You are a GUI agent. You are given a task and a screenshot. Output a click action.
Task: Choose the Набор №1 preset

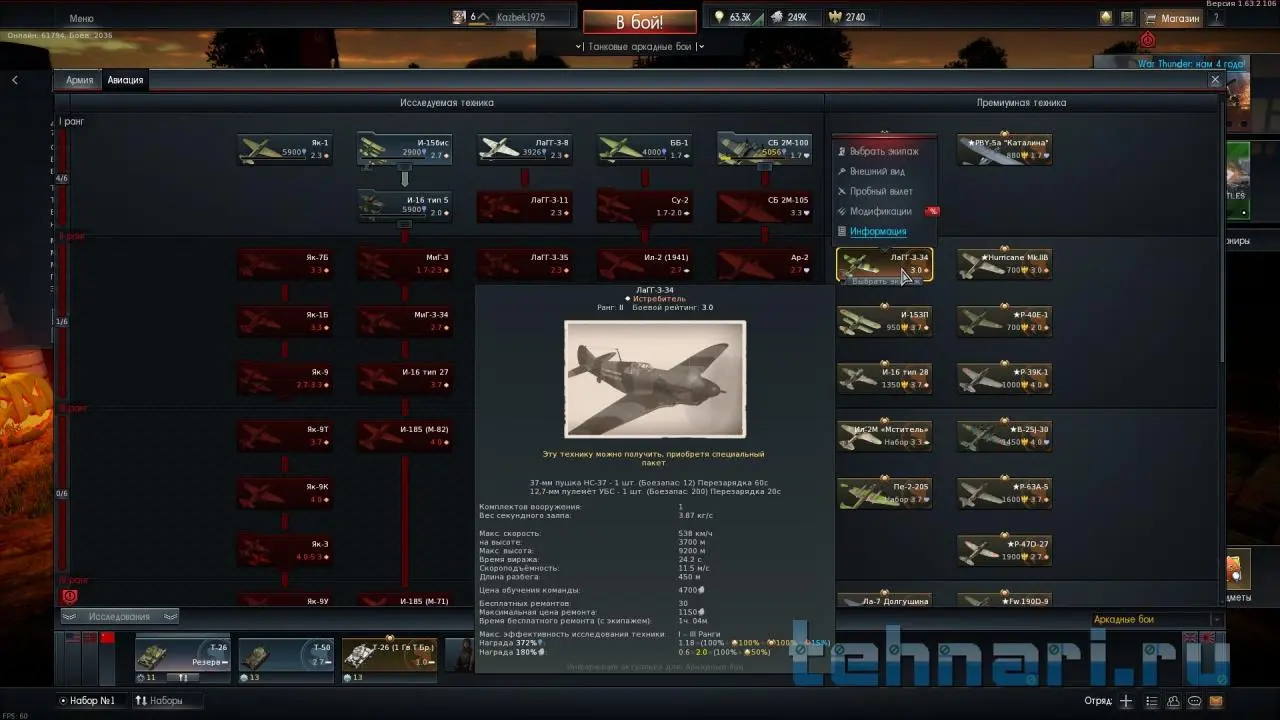point(88,701)
